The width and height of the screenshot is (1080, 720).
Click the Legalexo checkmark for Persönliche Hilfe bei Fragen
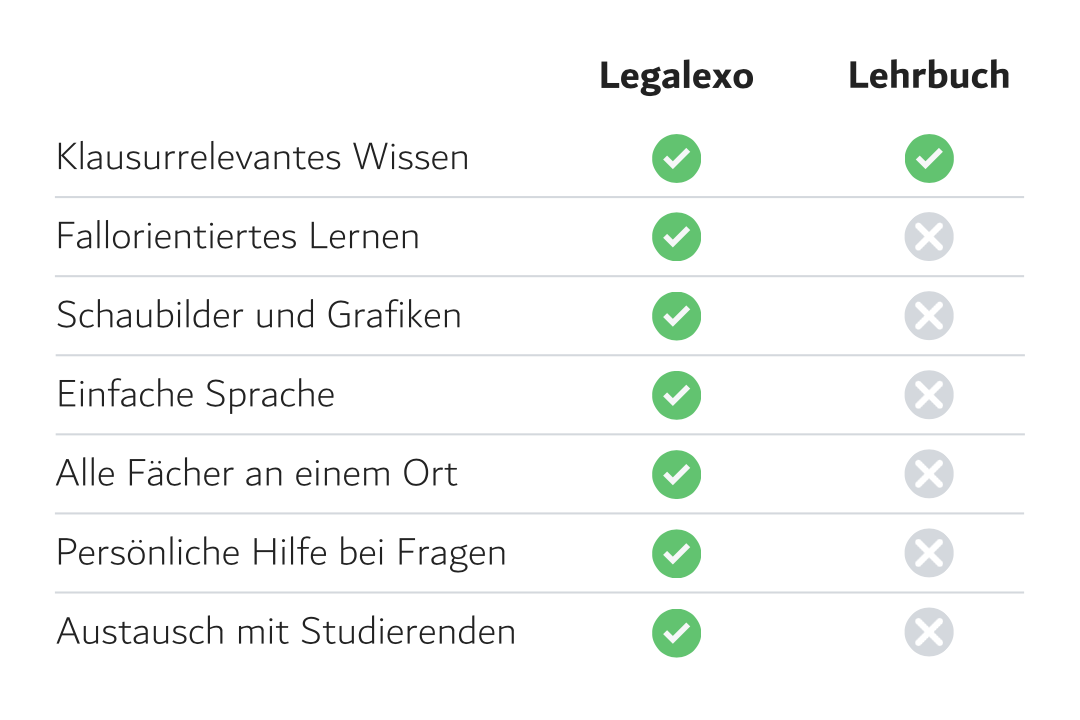[676, 554]
